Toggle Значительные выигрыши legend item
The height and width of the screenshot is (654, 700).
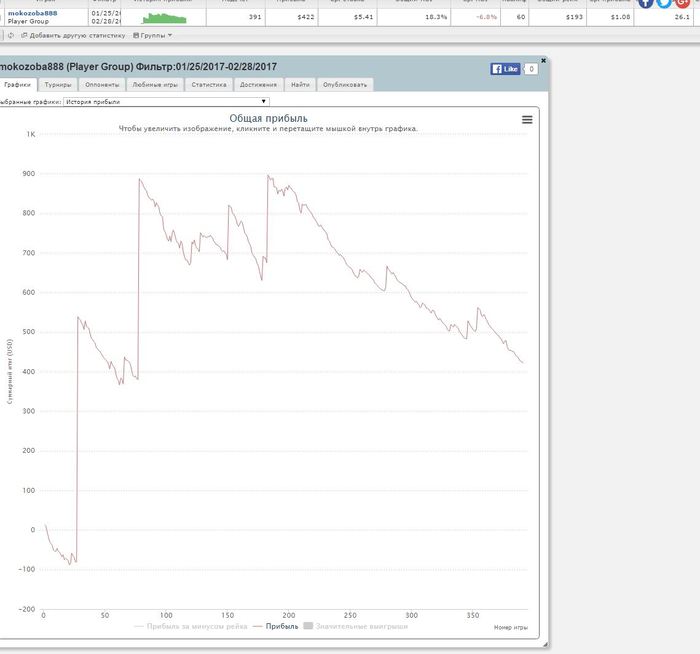(356, 626)
